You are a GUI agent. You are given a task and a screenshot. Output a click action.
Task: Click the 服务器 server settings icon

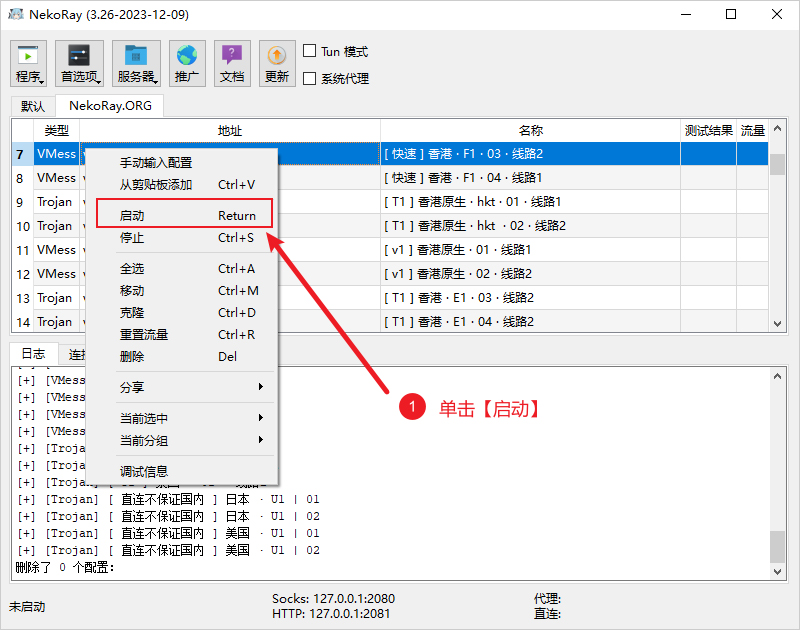point(136,62)
